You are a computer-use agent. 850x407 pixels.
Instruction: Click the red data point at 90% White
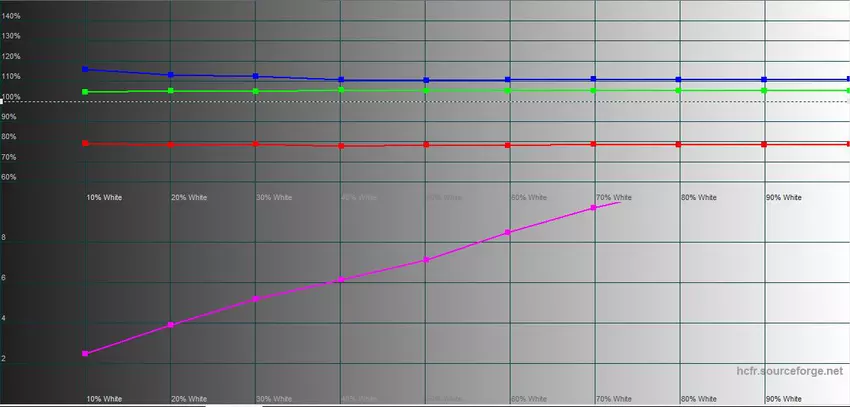pyautogui.click(x=765, y=145)
